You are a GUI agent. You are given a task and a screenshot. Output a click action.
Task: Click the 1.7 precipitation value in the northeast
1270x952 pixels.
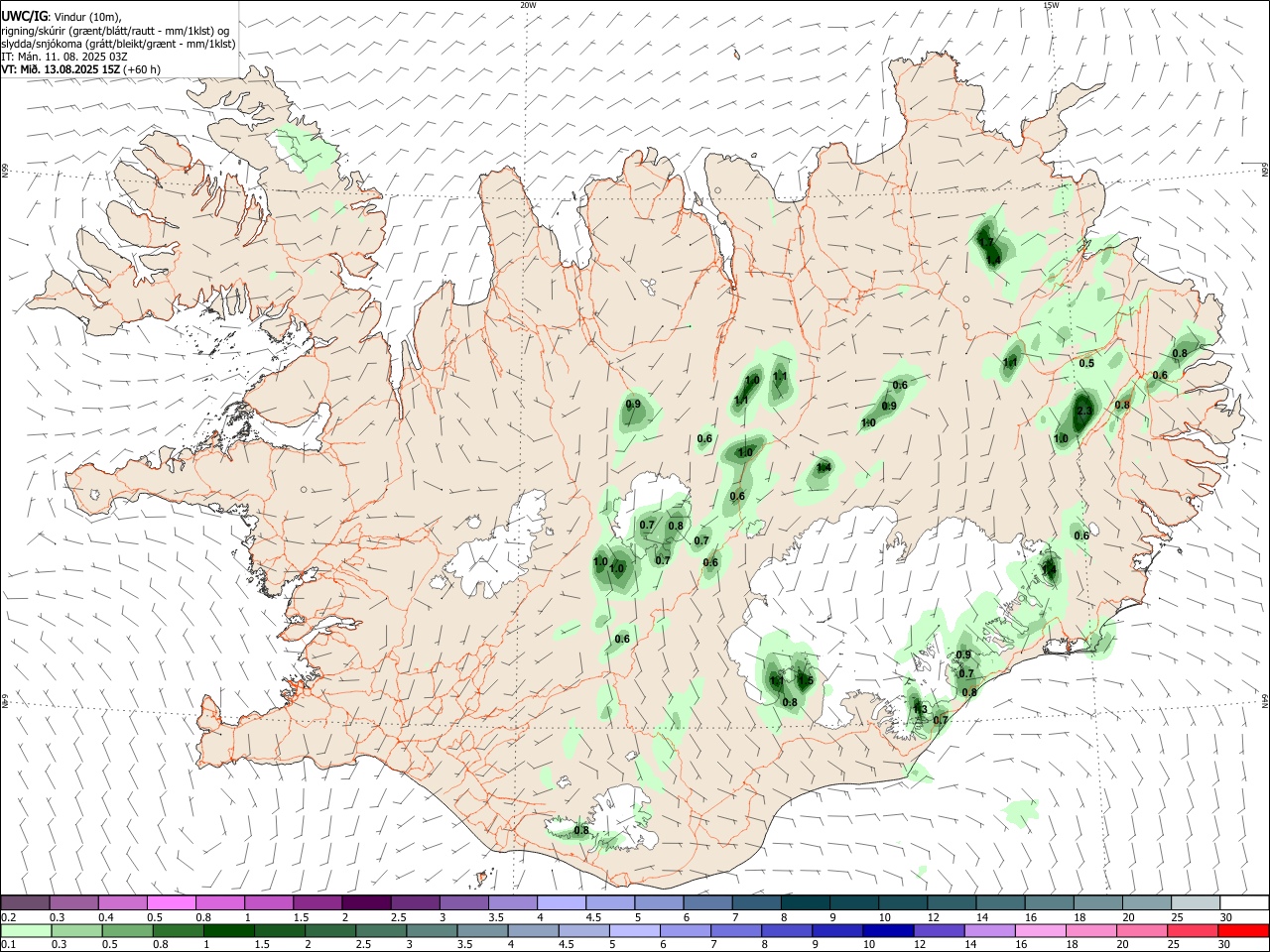[985, 243]
